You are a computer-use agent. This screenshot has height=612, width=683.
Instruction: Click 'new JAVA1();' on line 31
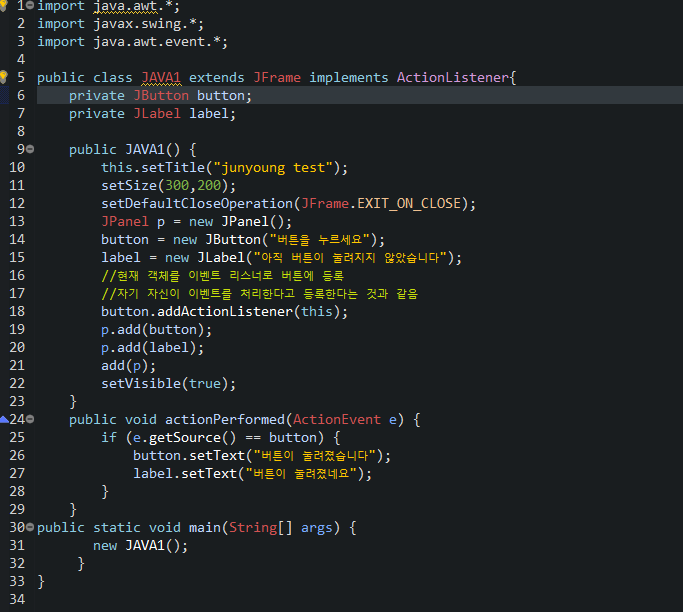(141, 545)
